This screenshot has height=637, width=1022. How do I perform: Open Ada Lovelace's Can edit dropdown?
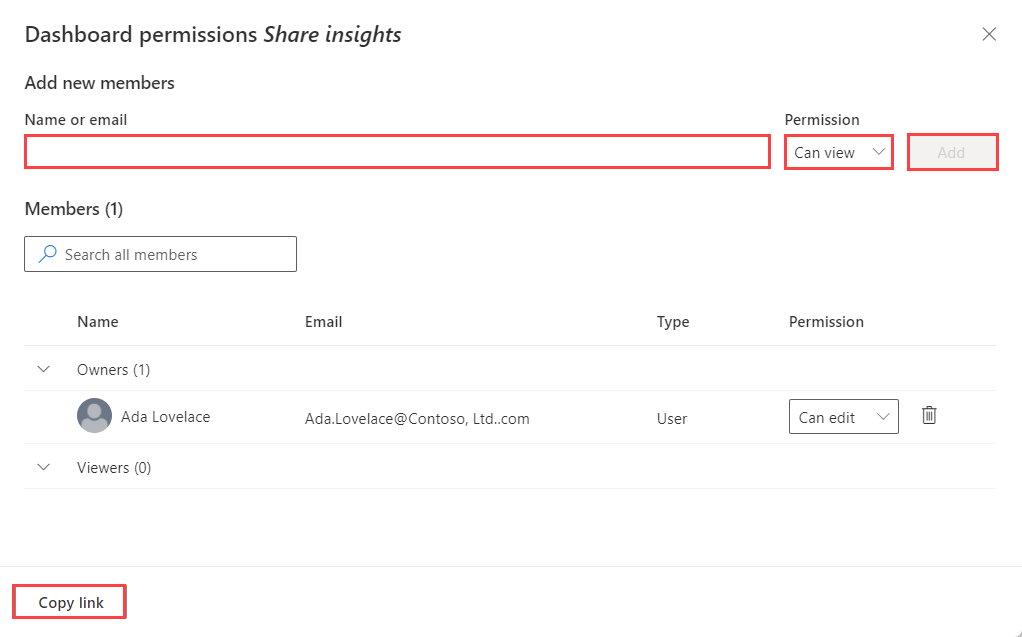click(843, 417)
